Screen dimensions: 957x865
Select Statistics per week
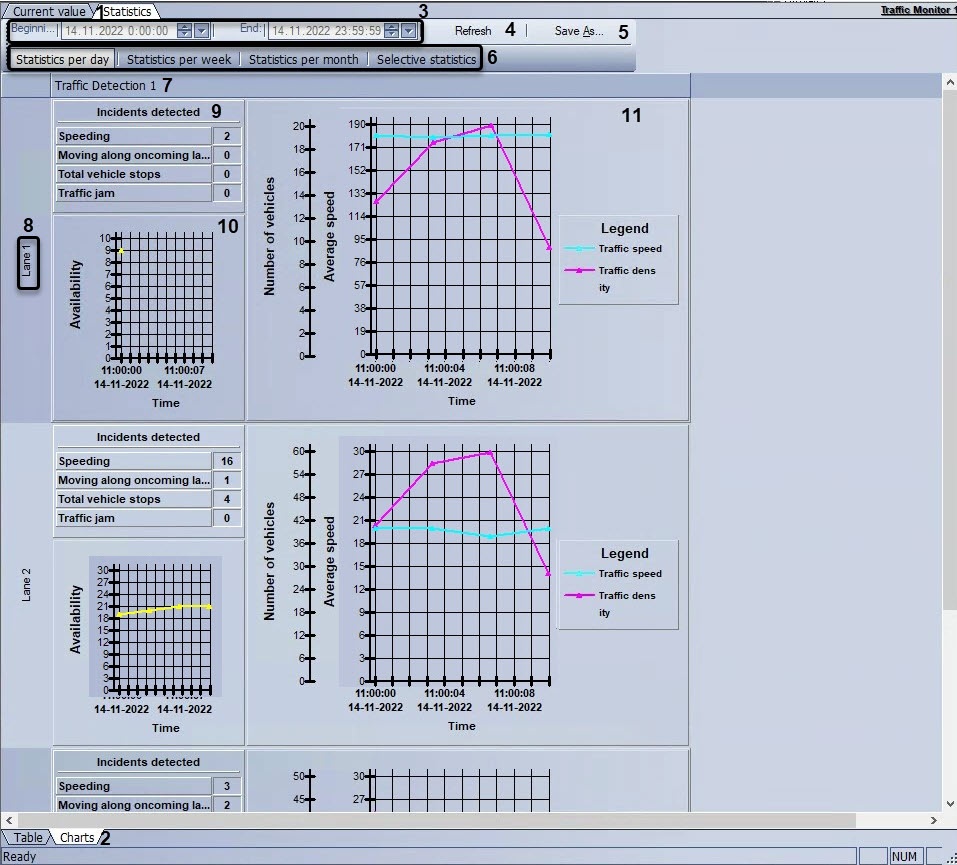click(x=179, y=60)
